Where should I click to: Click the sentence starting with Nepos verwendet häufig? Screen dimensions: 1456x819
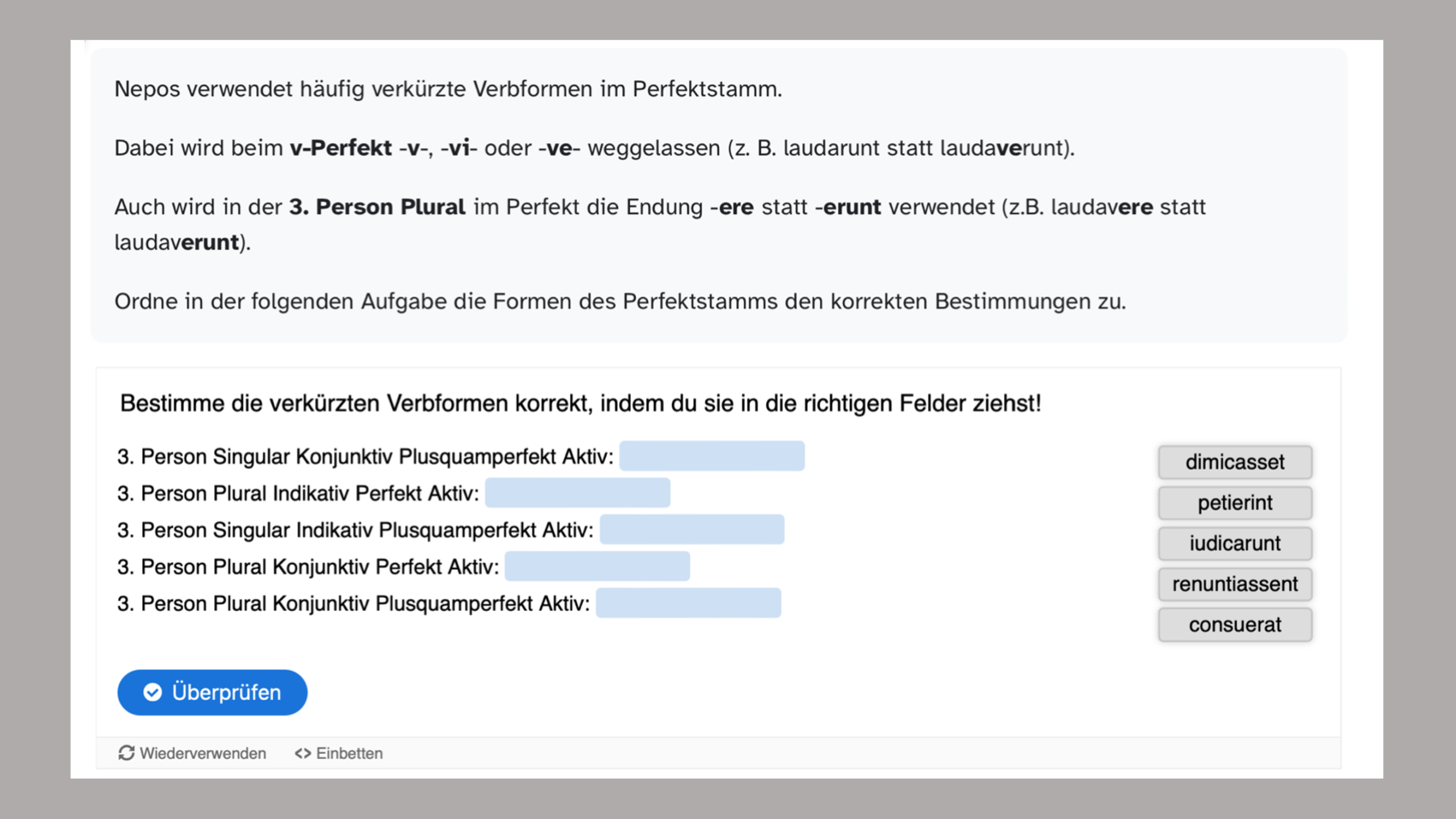(448, 89)
